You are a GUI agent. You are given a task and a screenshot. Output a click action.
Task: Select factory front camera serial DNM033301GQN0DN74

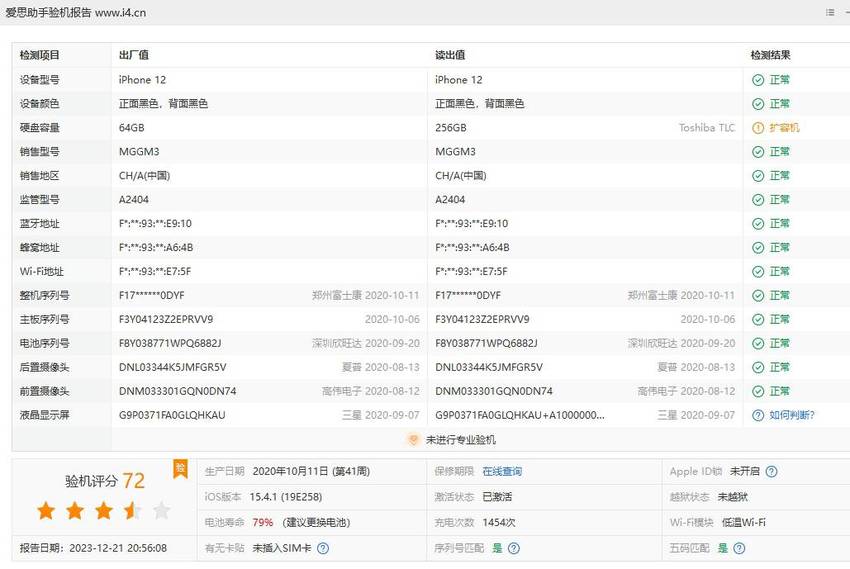(177, 391)
